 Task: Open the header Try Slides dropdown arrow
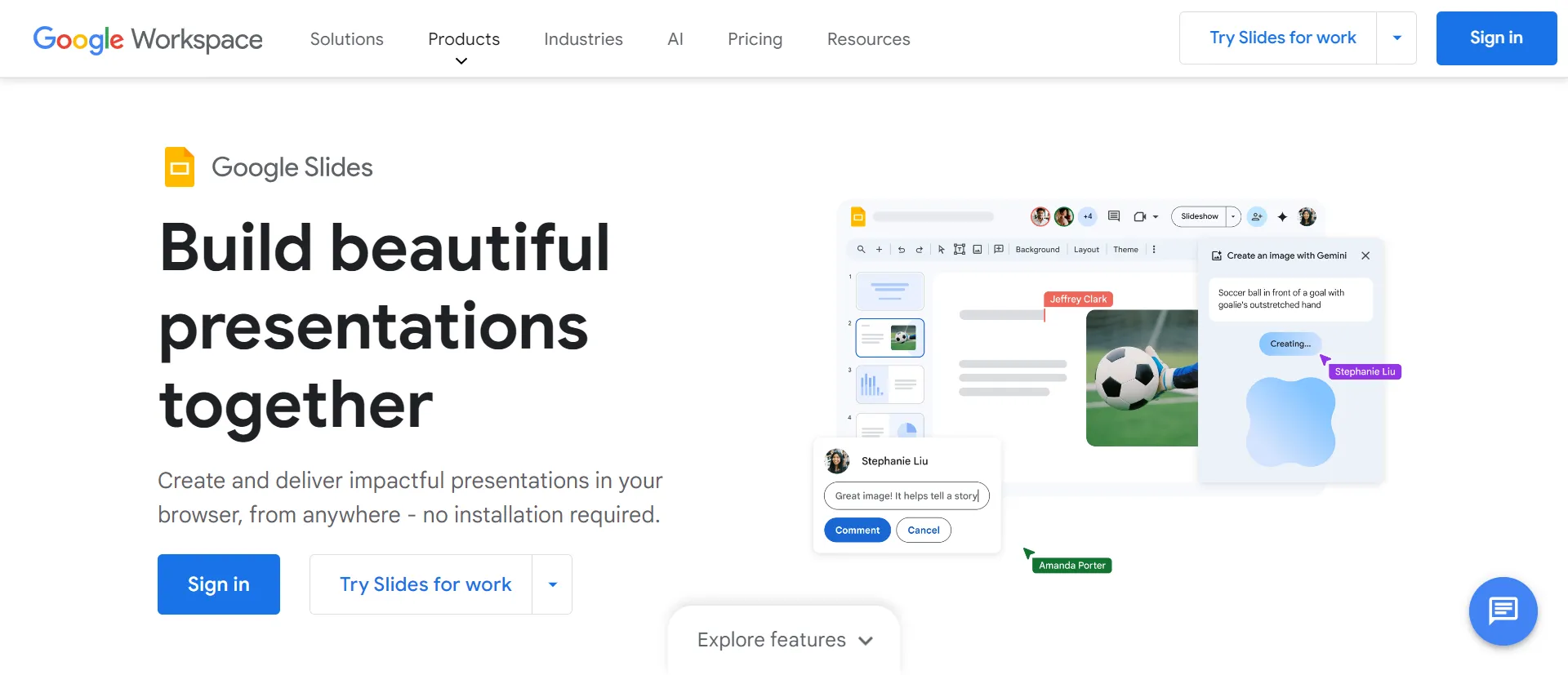1396,38
